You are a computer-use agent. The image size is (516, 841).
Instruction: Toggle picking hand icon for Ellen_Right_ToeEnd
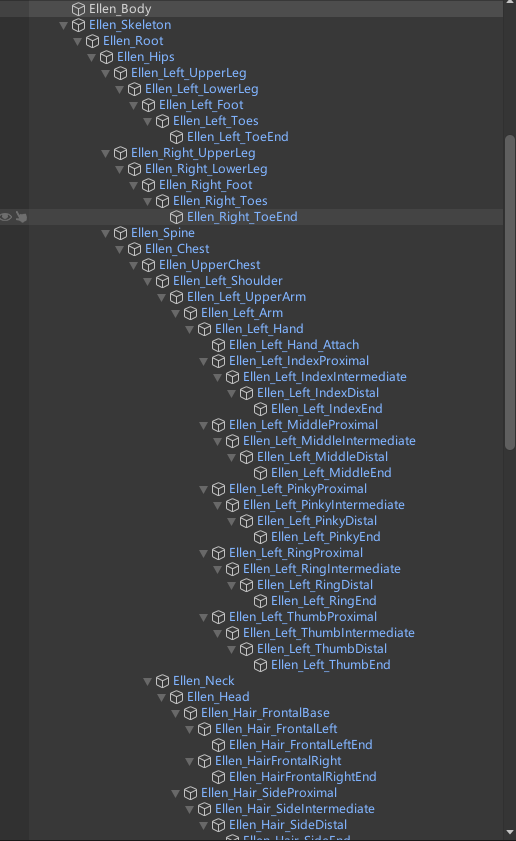click(x=21, y=217)
